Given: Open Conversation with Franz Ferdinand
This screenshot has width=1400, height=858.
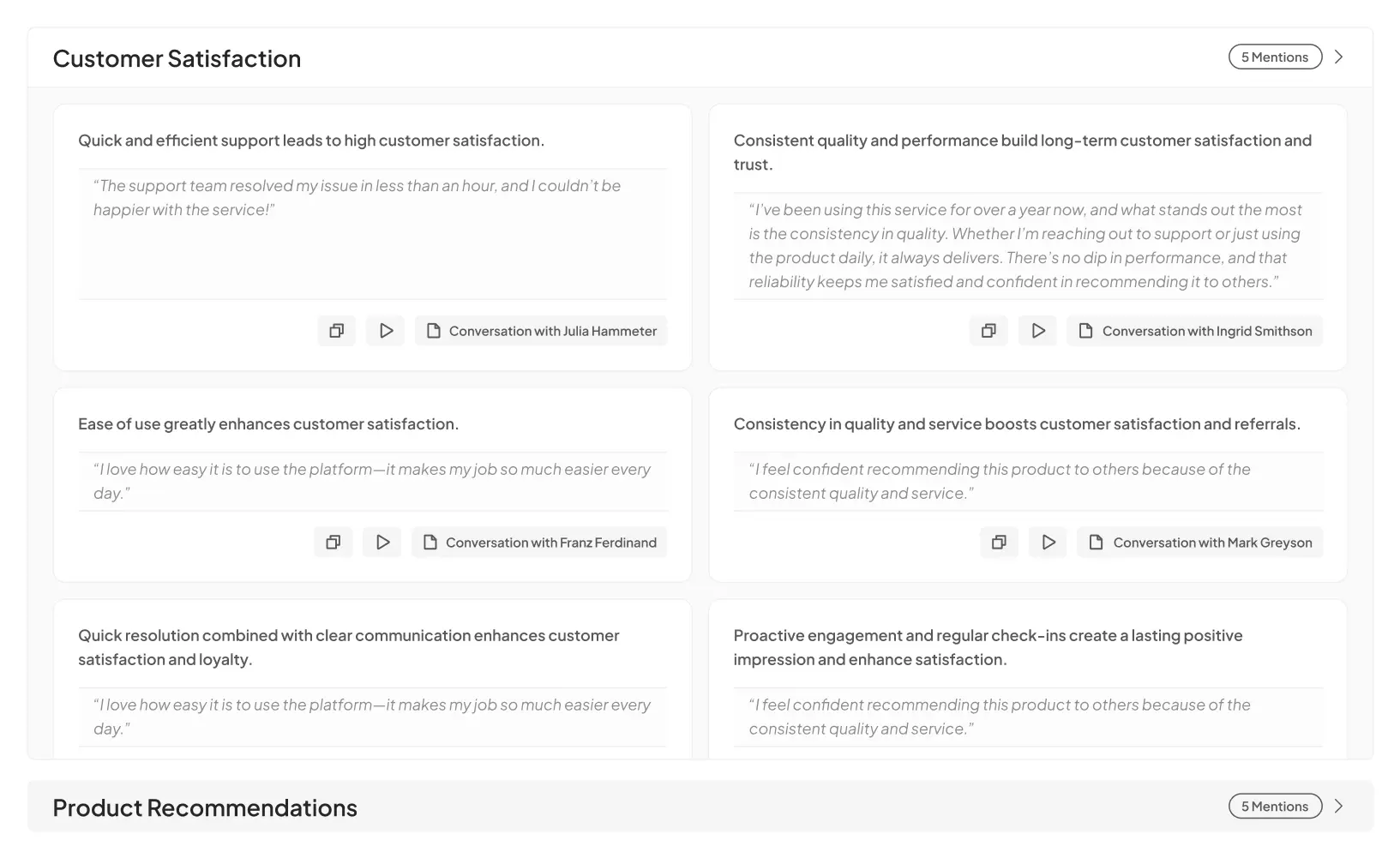Looking at the screenshot, I should tap(540, 543).
